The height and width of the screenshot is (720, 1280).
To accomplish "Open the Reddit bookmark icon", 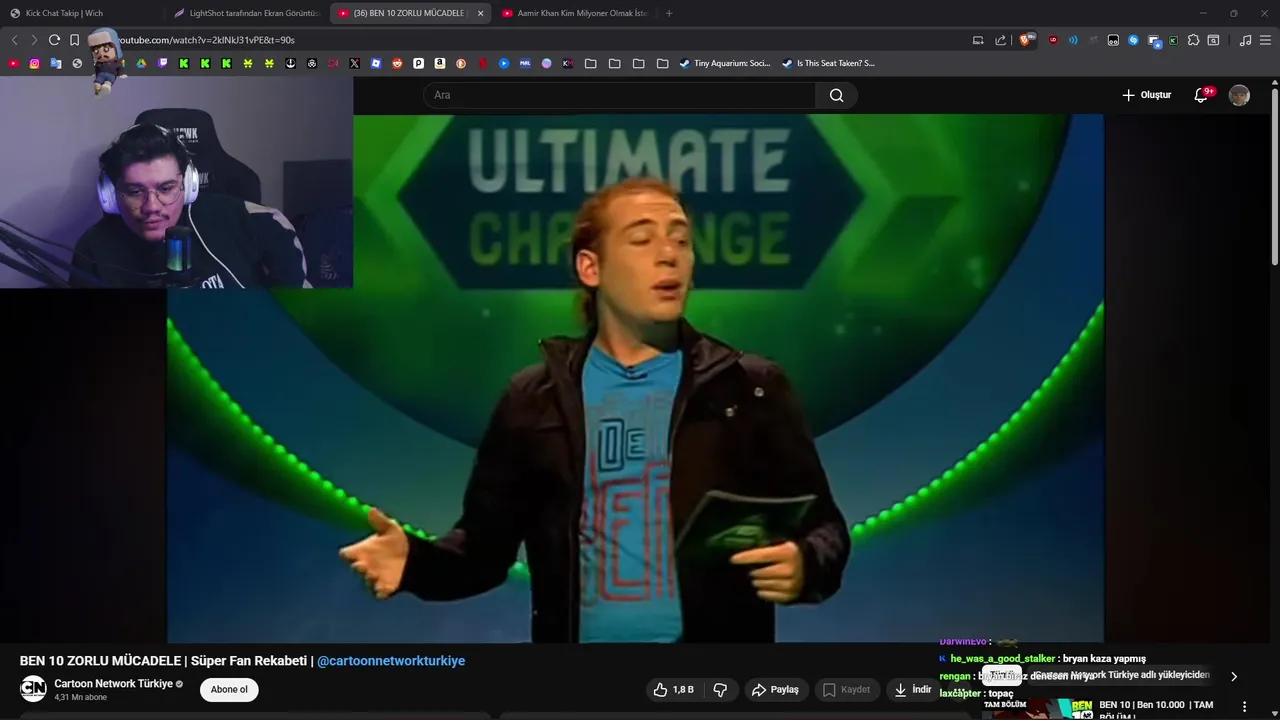I will click(x=397, y=63).
